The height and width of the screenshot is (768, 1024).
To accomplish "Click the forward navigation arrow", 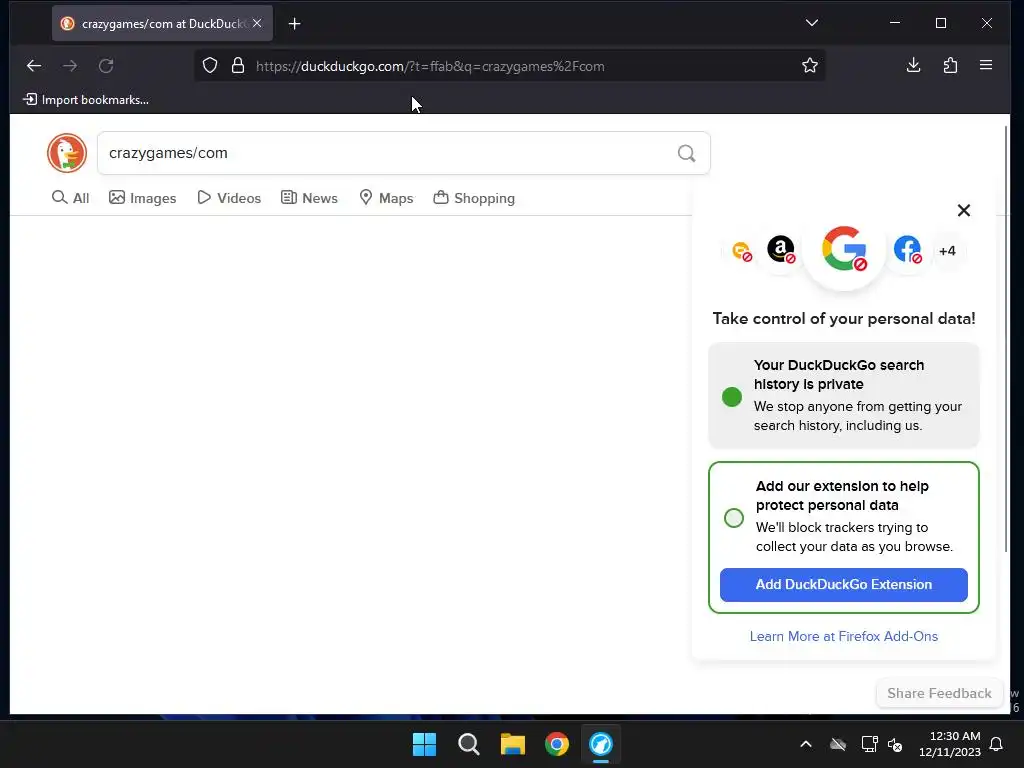I will point(70,65).
